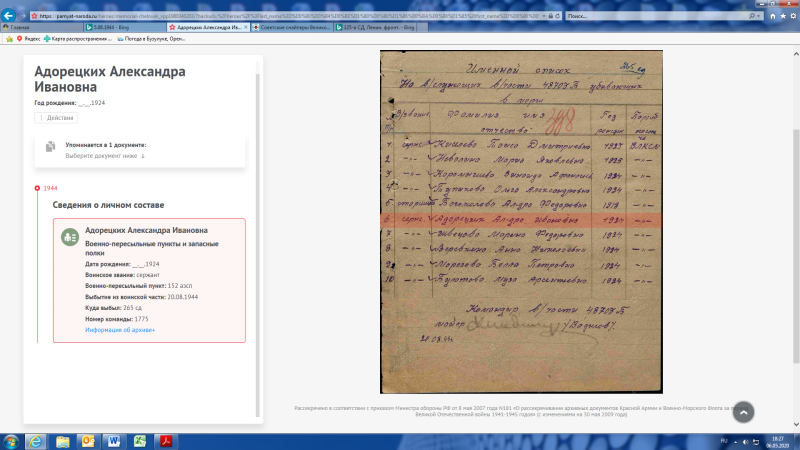This screenshot has height=450, width=800.
Task: Click 'Военно-пересыльный пункт: 152 азсп' text
Action: [x=139, y=286]
